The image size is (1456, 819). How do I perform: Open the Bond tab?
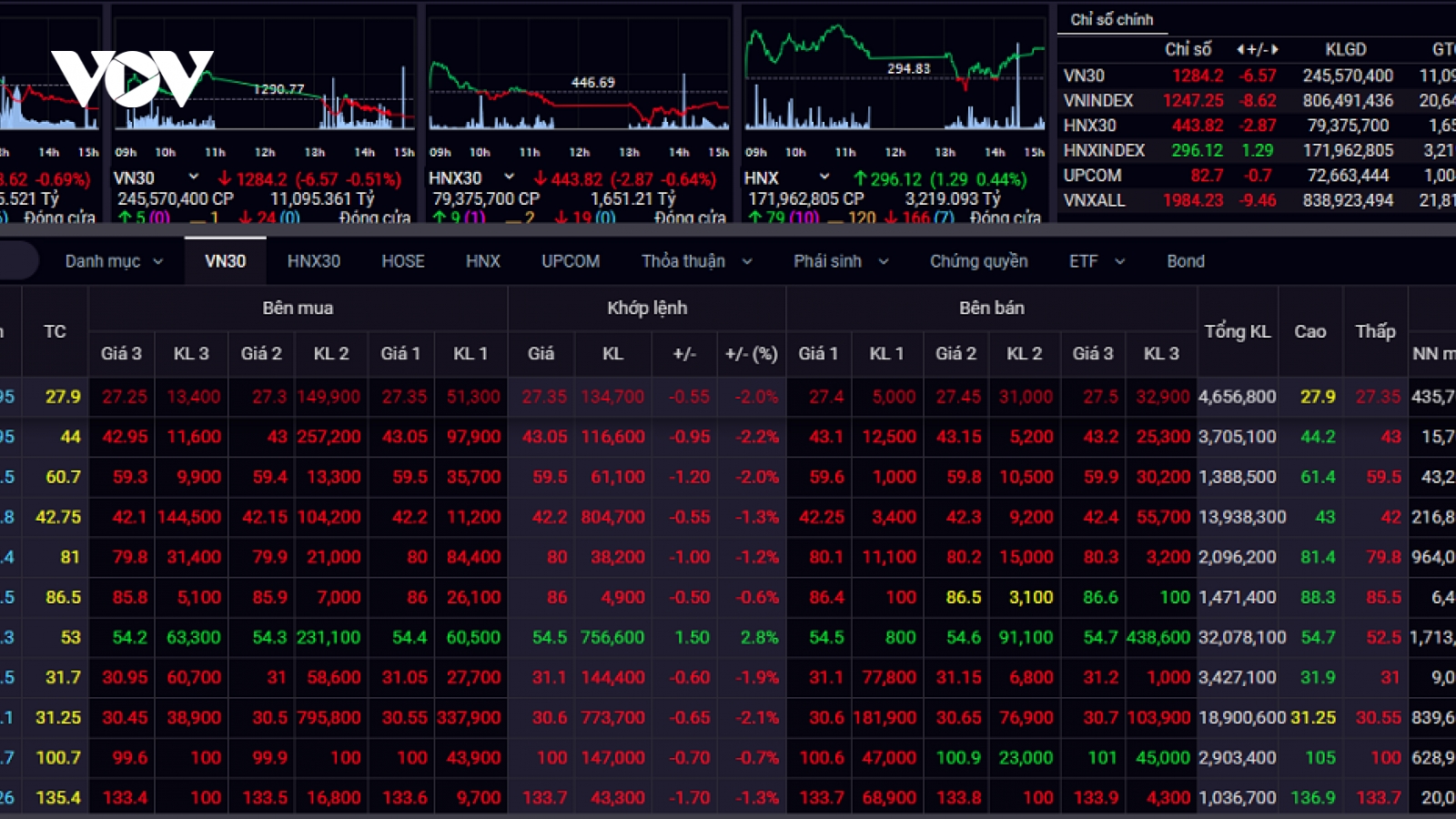pyautogui.click(x=1186, y=261)
